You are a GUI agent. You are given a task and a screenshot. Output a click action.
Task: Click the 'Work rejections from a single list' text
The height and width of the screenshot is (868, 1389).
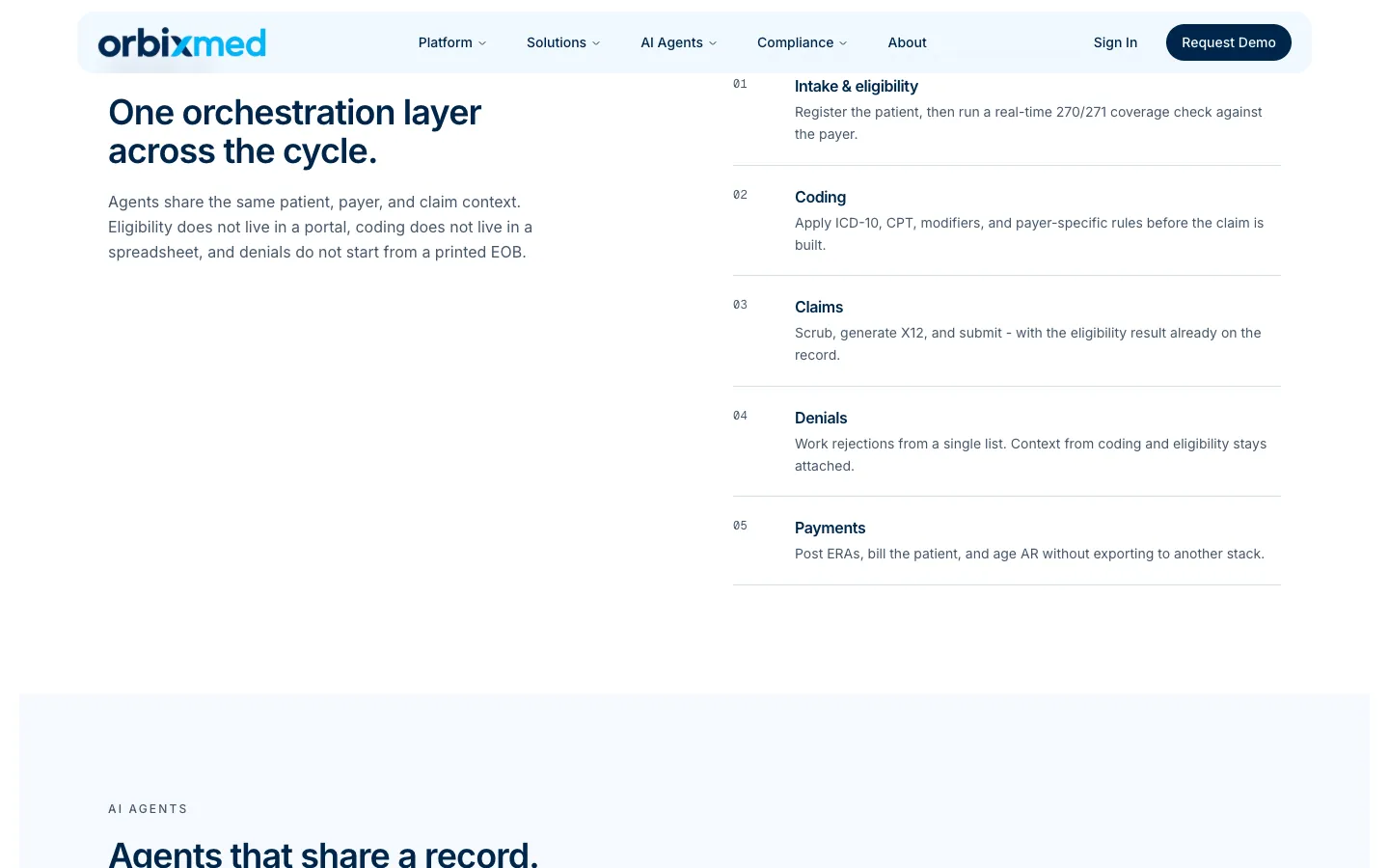tap(1030, 454)
